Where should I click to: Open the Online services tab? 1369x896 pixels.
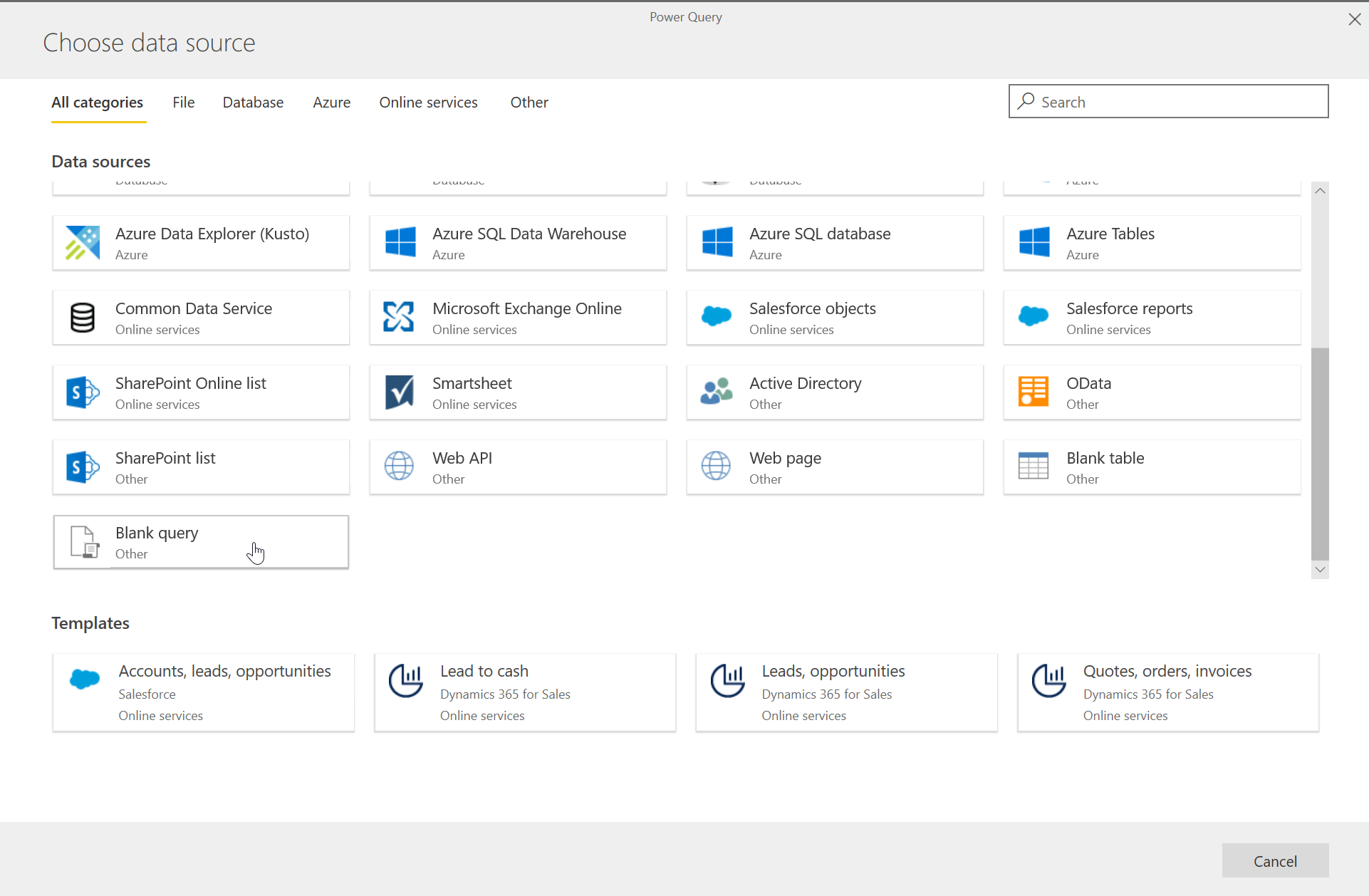coord(428,103)
